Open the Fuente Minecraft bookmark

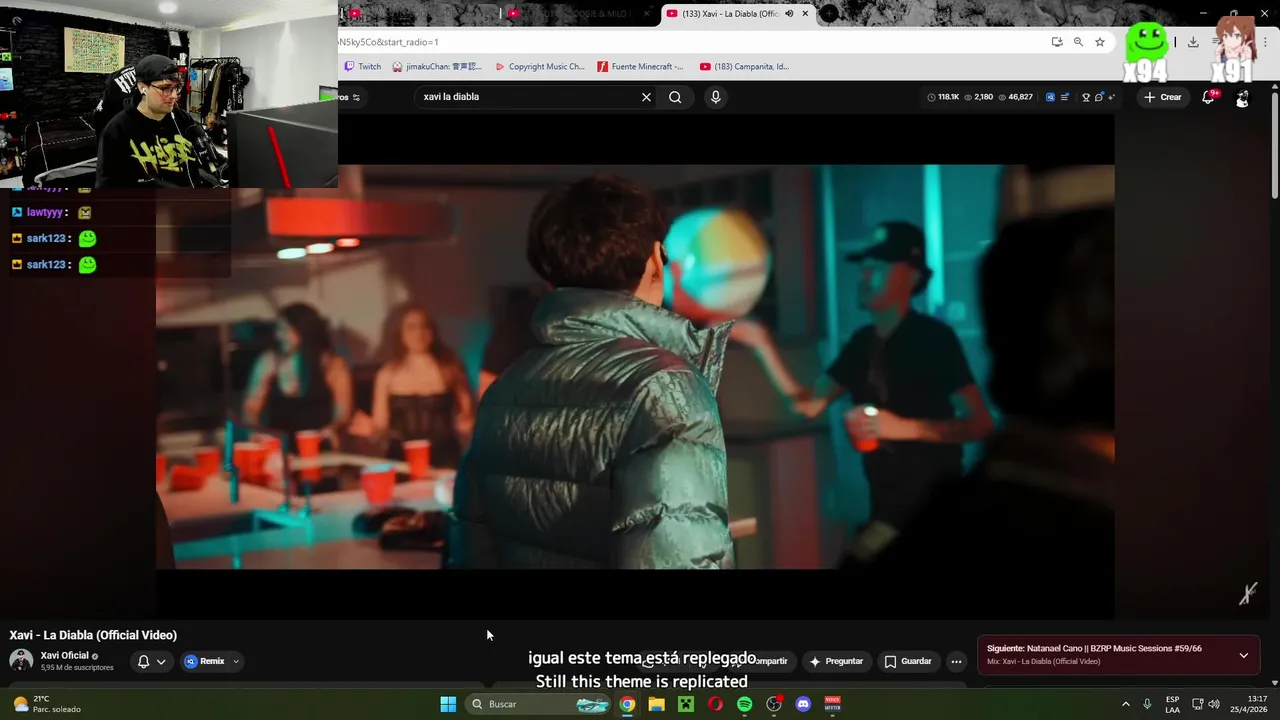[x=640, y=67]
